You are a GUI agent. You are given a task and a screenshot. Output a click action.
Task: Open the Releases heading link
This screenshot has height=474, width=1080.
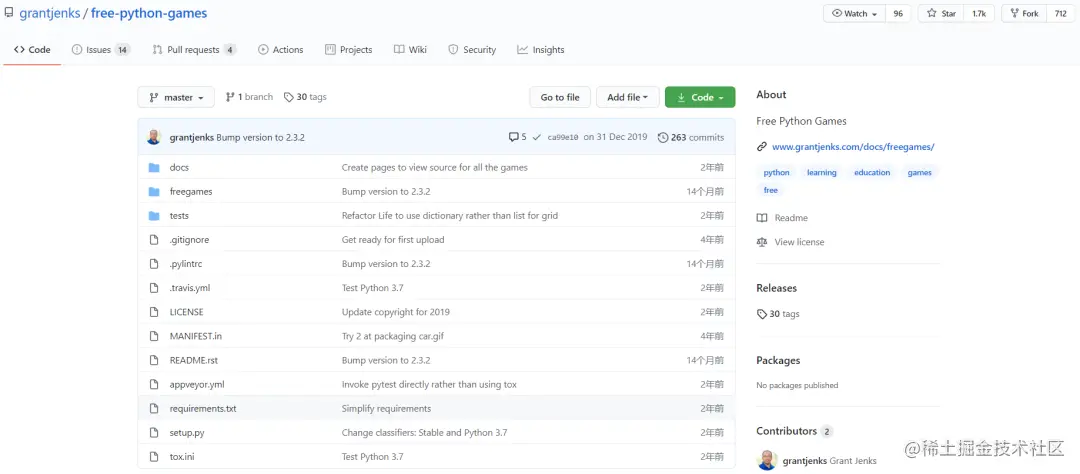click(x=776, y=288)
